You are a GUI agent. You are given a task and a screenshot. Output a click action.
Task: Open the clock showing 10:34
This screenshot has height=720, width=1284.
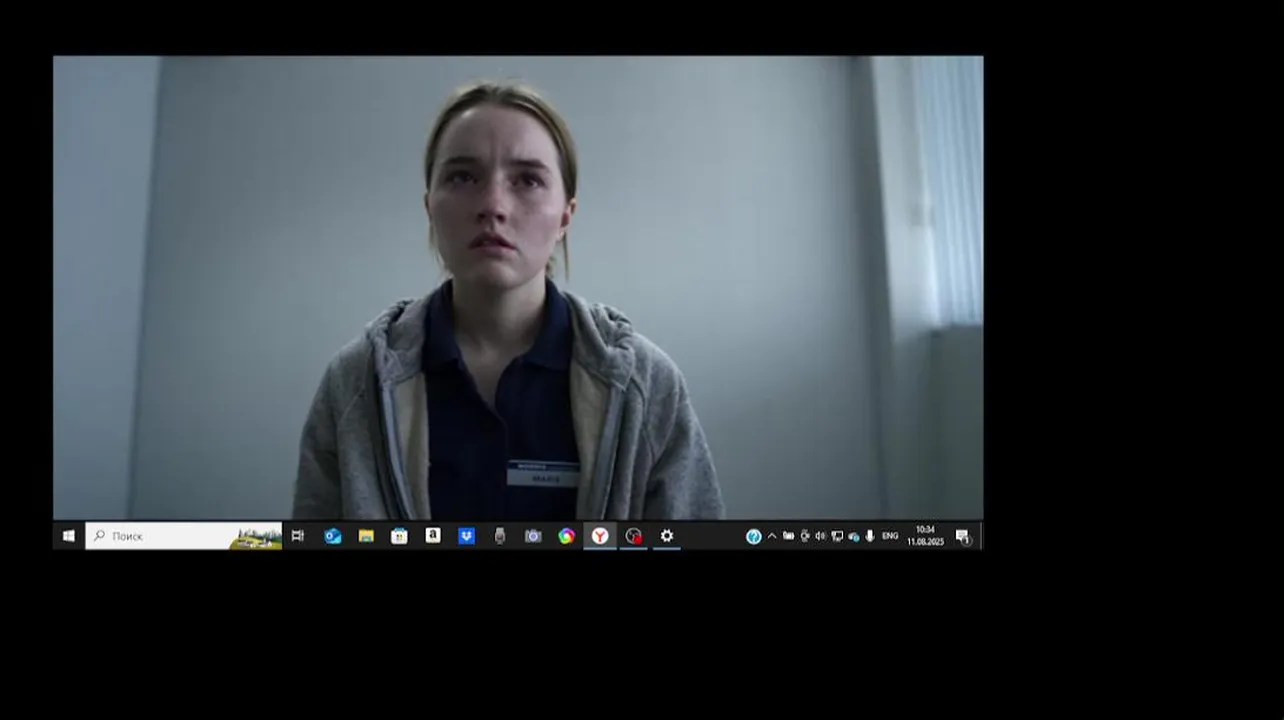point(926,536)
